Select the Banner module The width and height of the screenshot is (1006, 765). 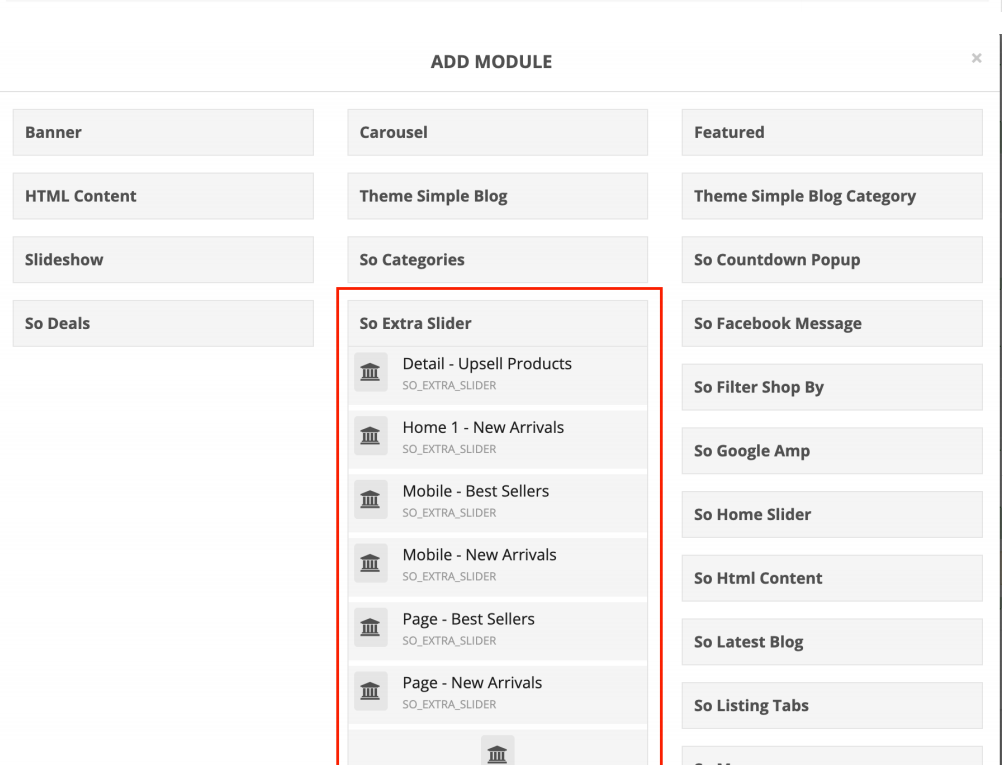click(x=162, y=132)
